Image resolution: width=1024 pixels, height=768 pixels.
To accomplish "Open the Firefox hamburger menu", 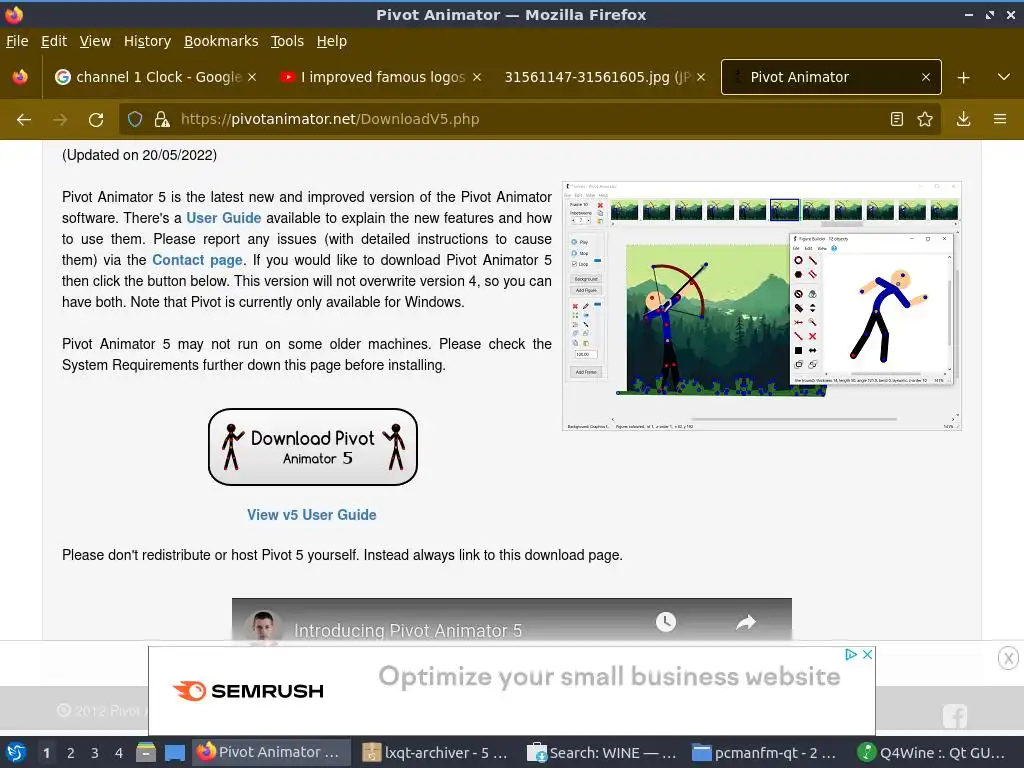I will (x=1000, y=119).
